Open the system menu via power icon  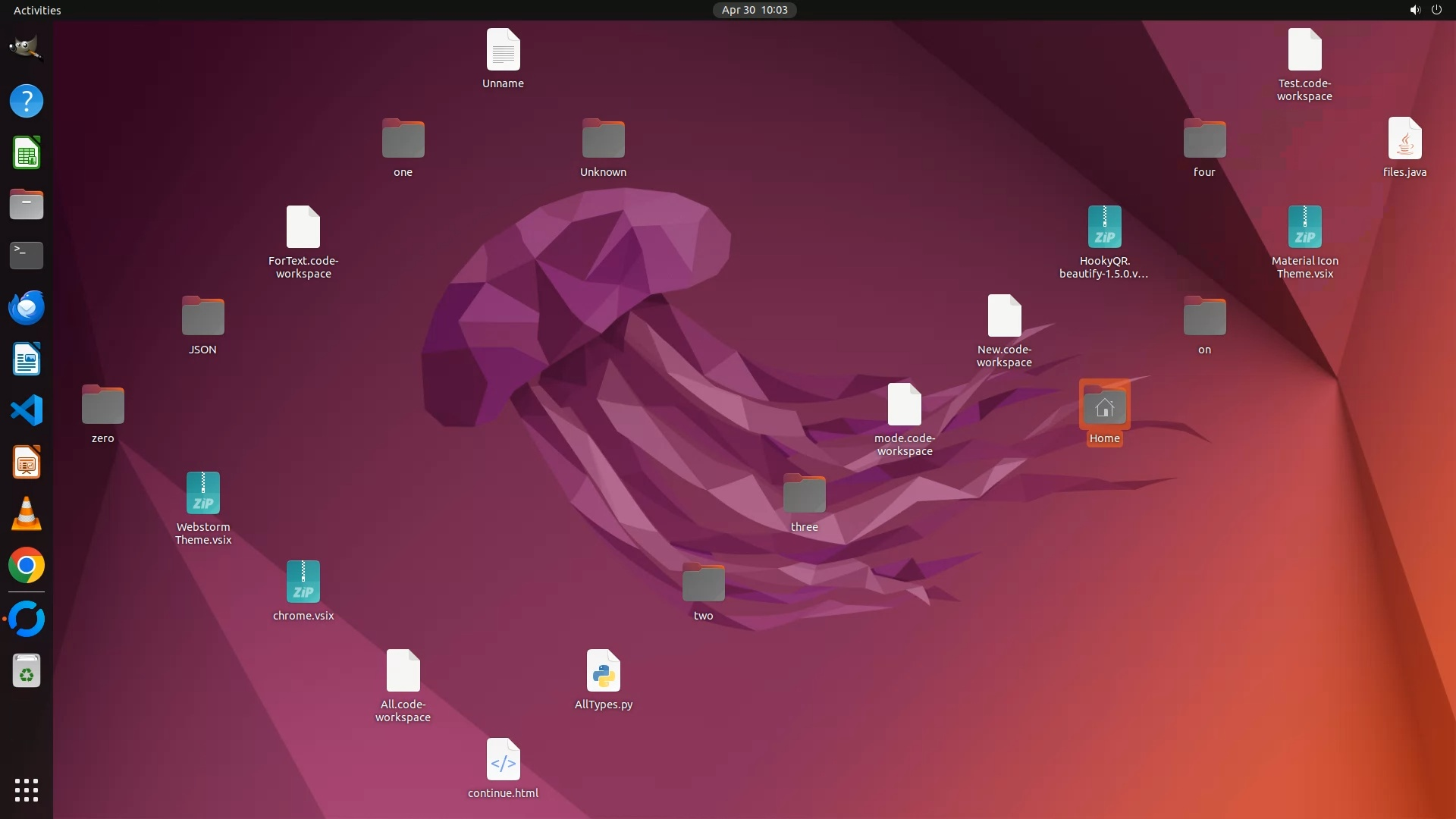1436,10
